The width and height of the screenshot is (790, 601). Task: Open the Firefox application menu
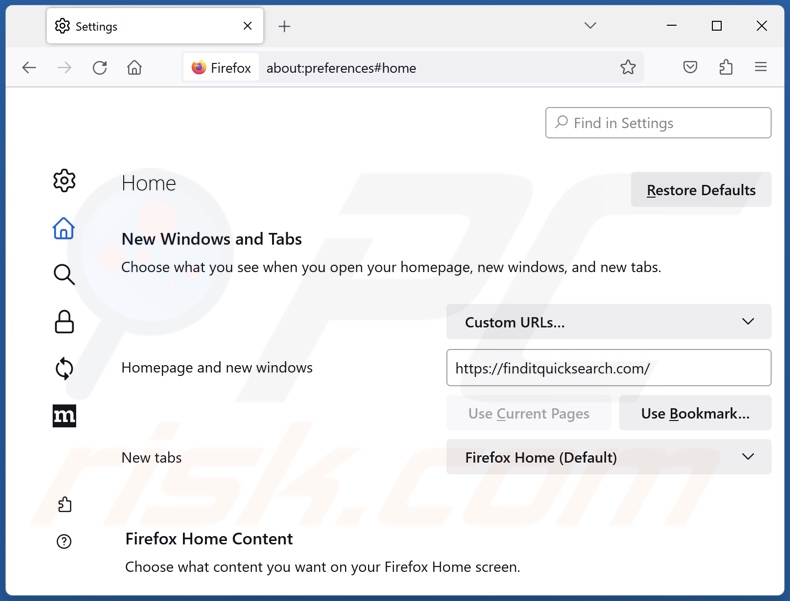[x=761, y=68]
